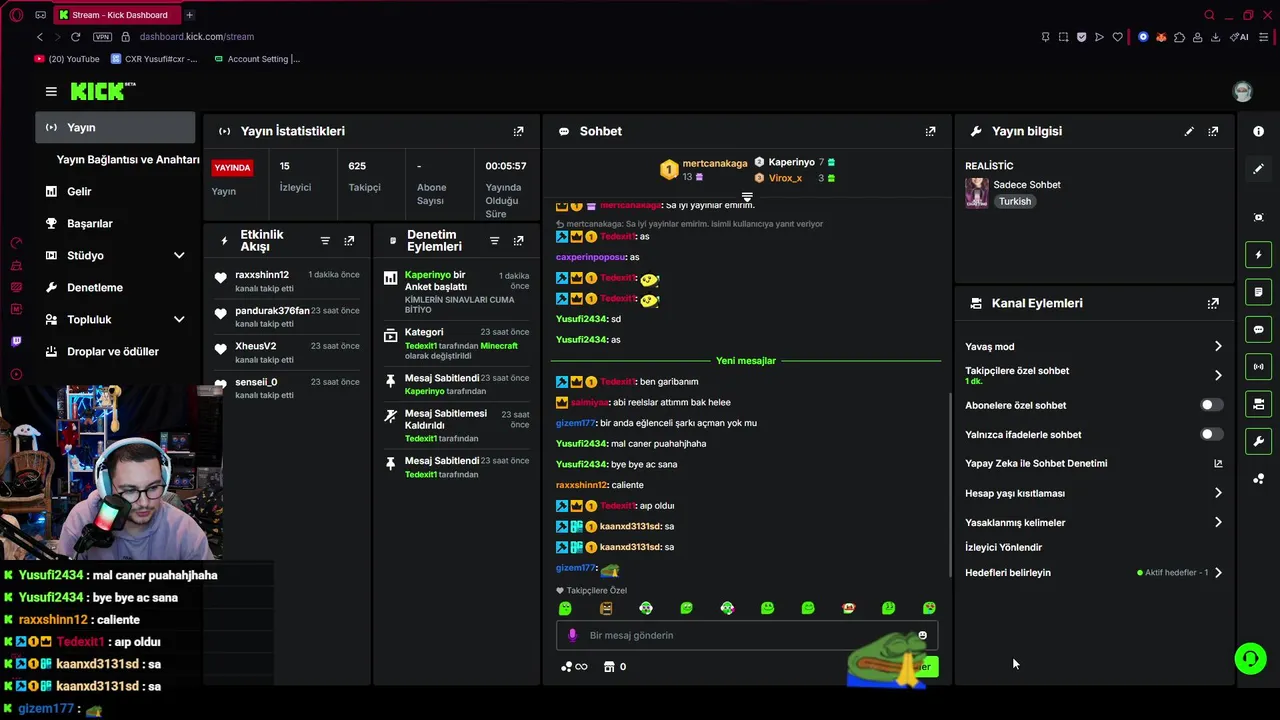Screen dimensions: 1280x720
Task: Click the Kaperinyo Anket başlattı entry
Action: pyautogui.click(x=456, y=292)
